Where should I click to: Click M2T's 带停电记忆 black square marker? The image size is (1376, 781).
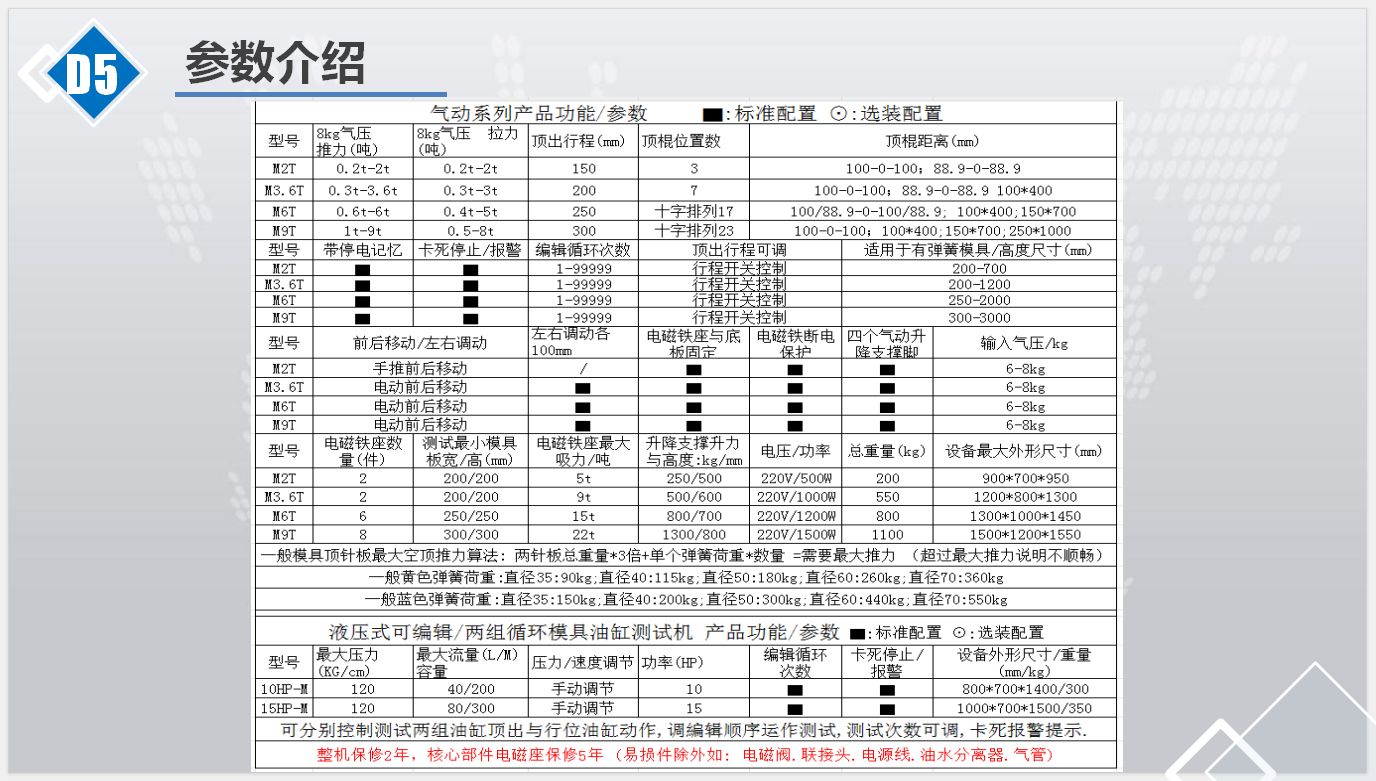[x=363, y=269]
